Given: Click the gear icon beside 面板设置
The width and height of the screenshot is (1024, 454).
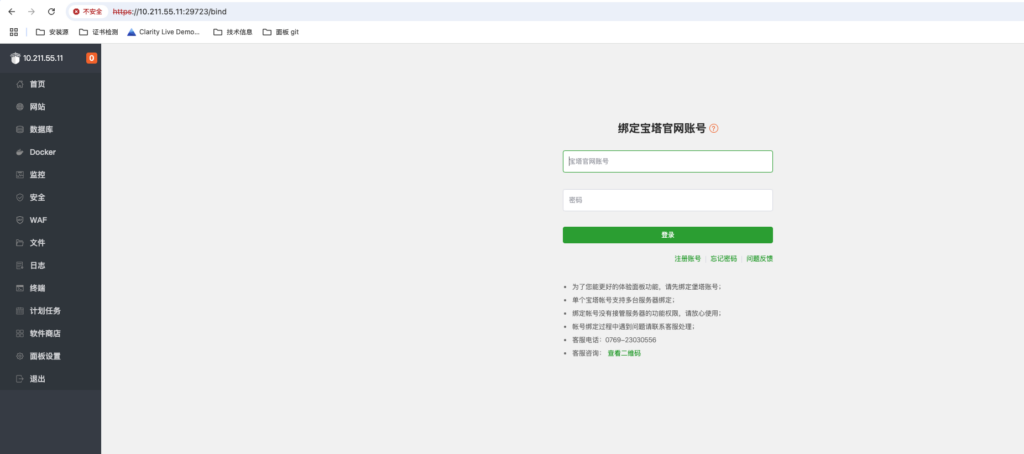Looking at the screenshot, I should (19, 356).
